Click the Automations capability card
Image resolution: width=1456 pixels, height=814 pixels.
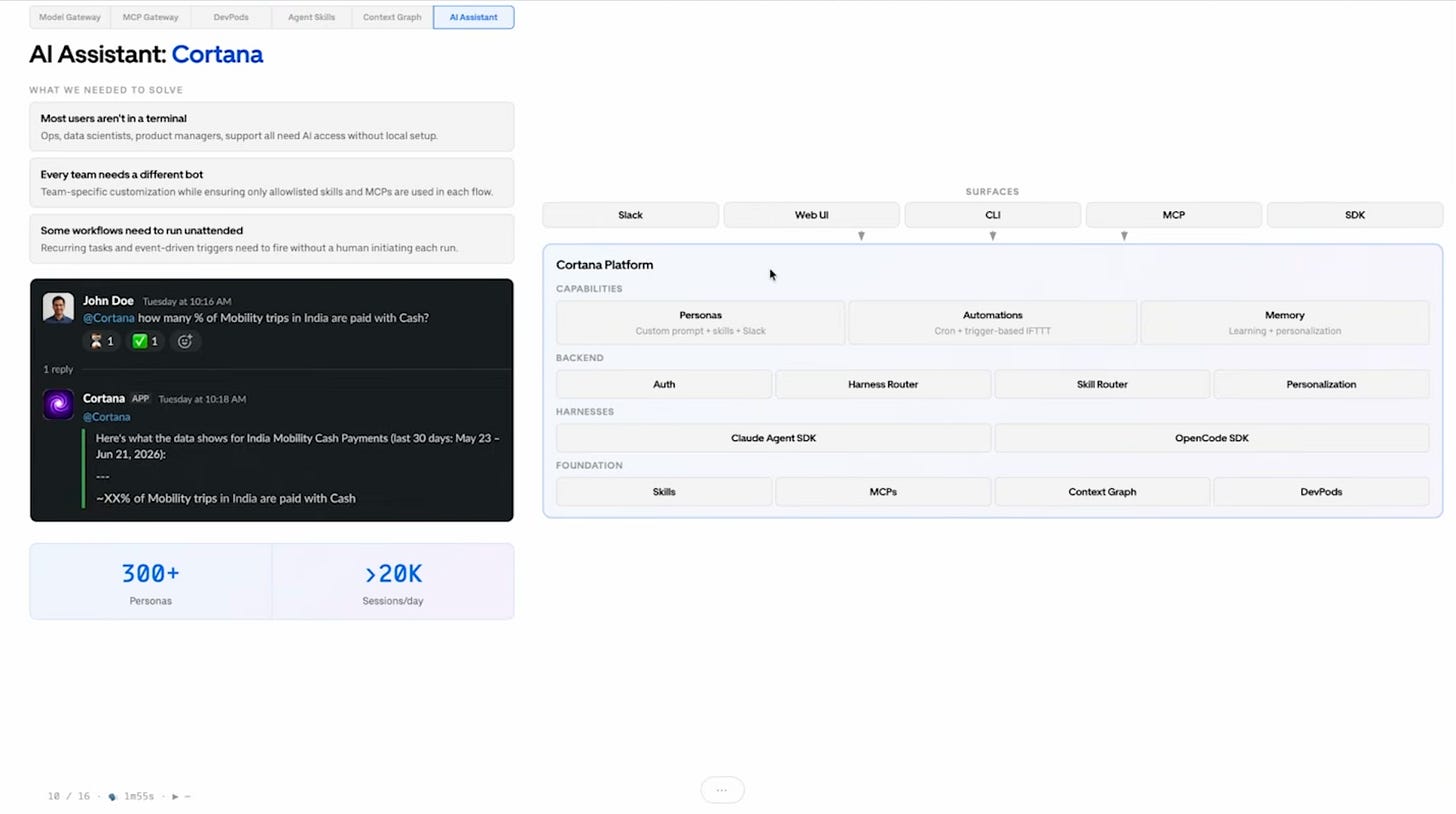[x=992, y=322]
